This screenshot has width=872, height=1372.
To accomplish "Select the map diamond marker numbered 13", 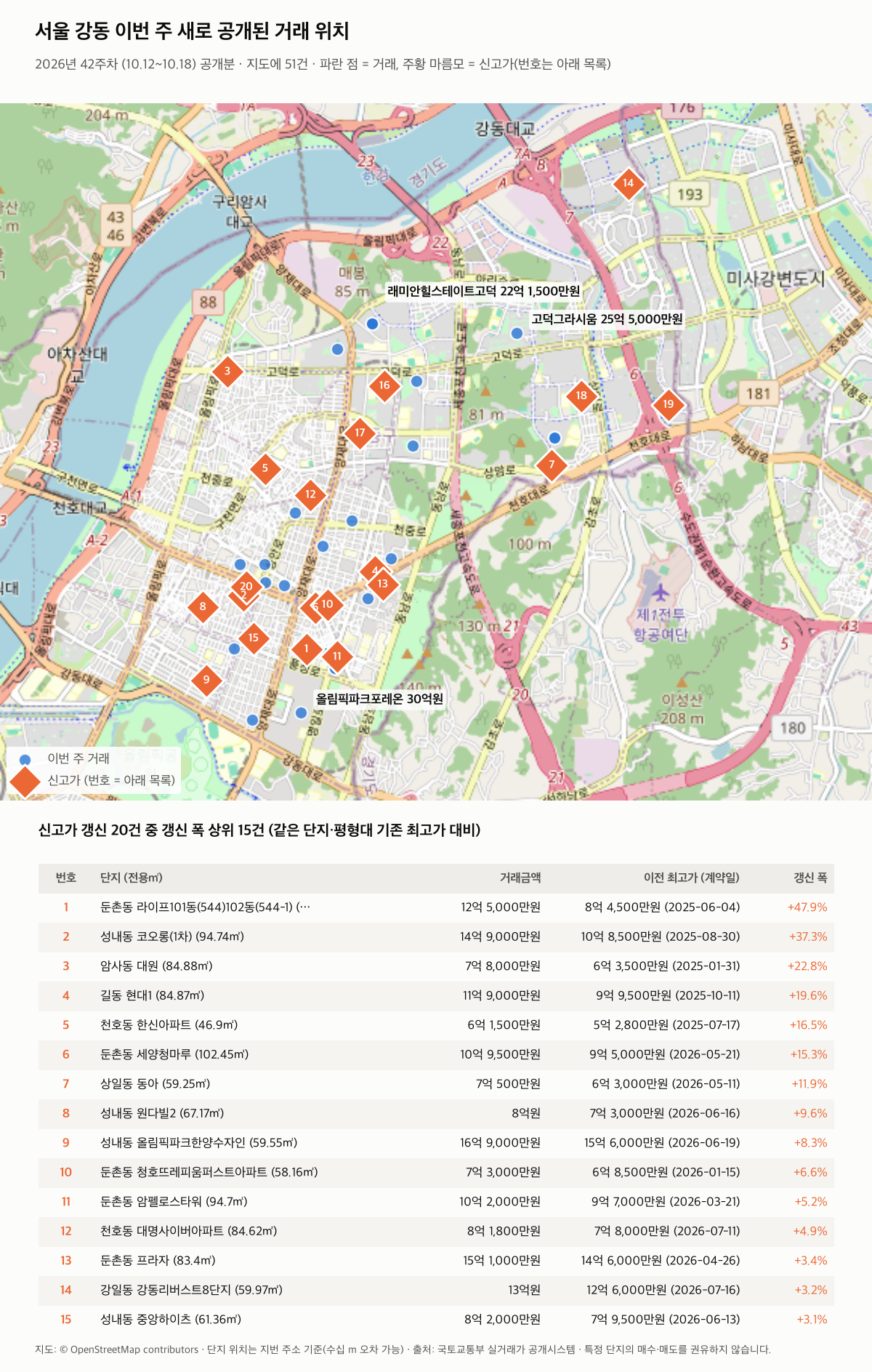I will pyautogui.click(x=383, y=583).
